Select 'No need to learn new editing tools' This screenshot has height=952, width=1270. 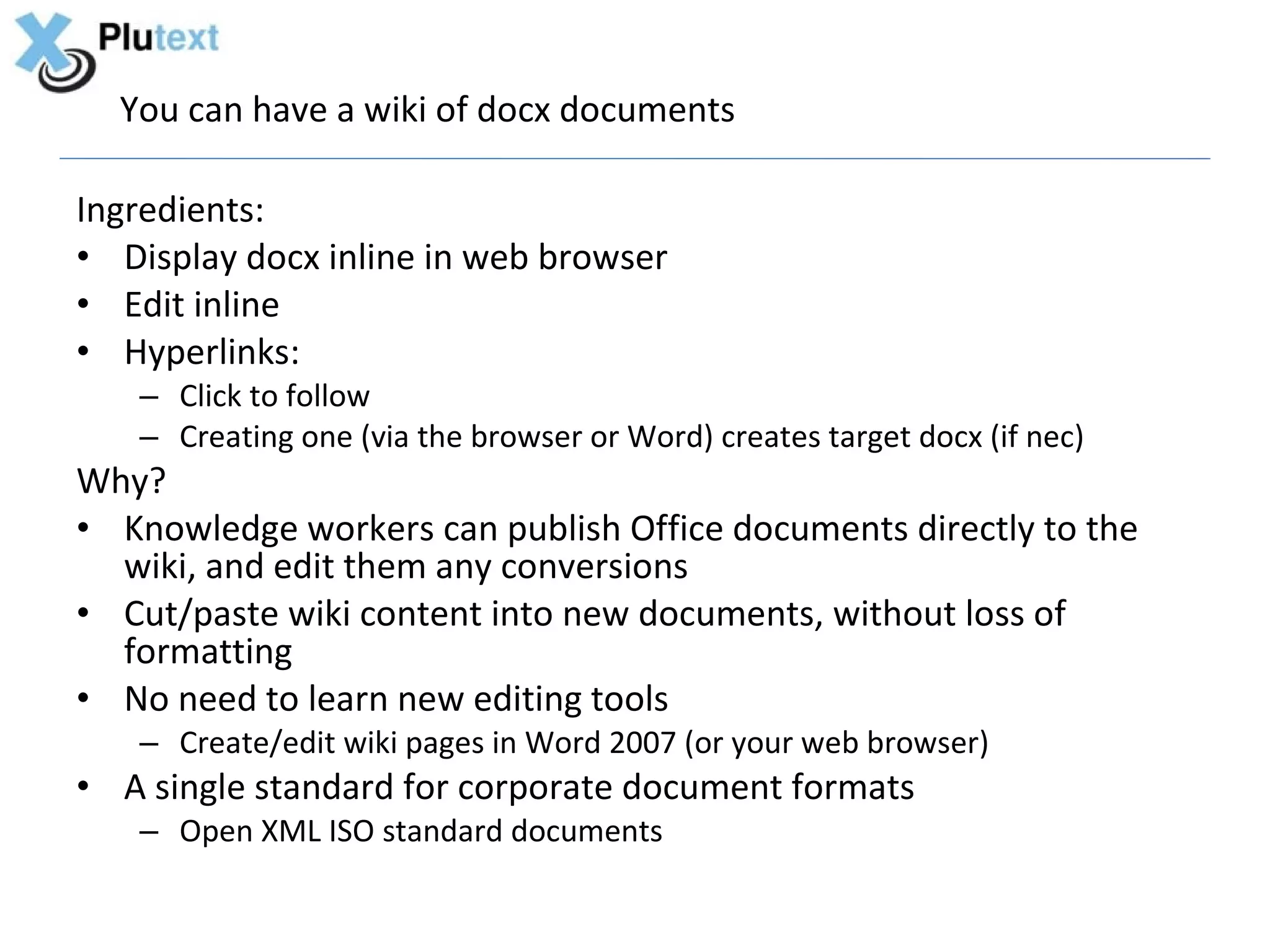tap(396, 699)
